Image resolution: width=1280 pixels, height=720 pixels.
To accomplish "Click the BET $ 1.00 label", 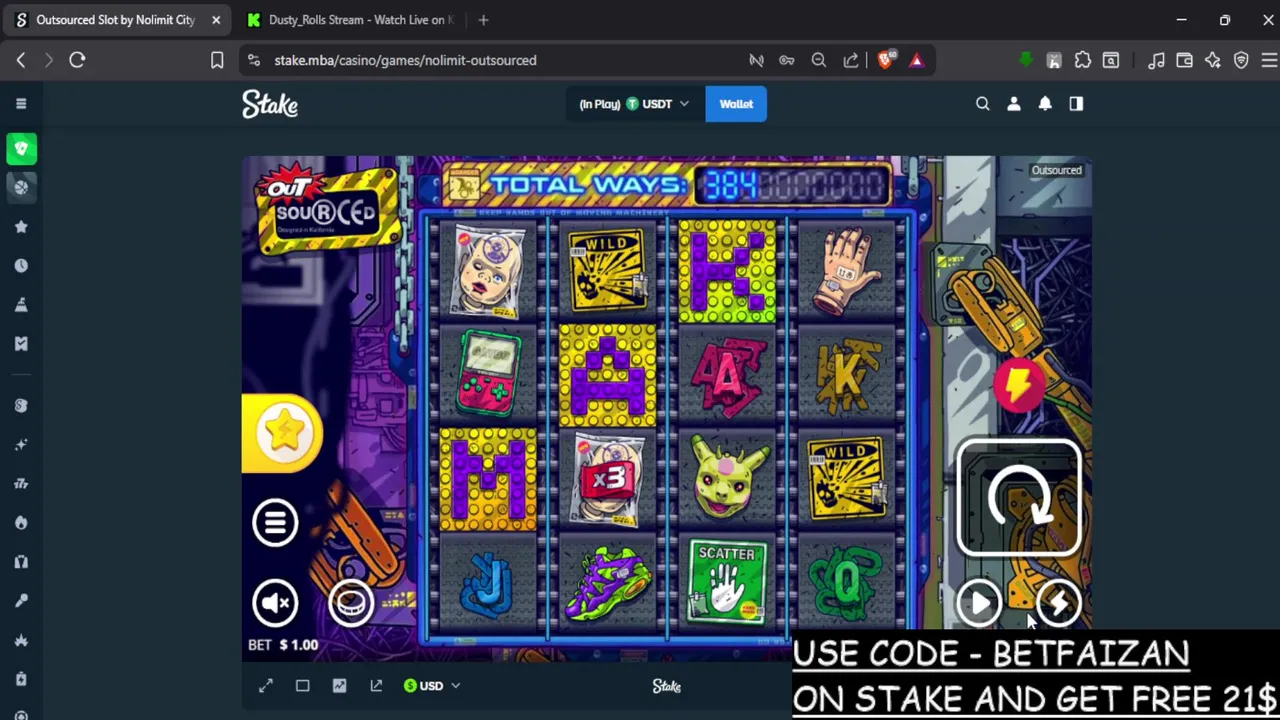I will click(283, 645).
